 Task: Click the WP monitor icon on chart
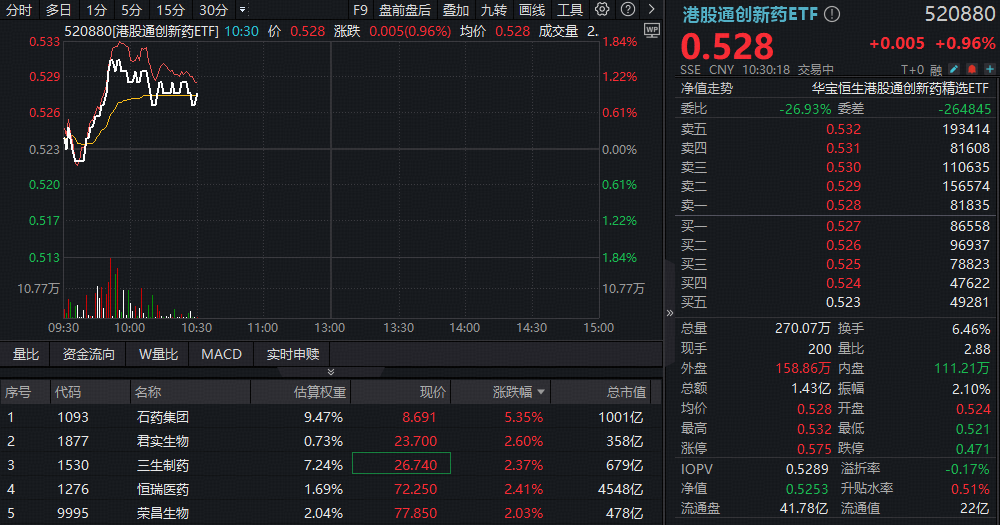point(652,31)
